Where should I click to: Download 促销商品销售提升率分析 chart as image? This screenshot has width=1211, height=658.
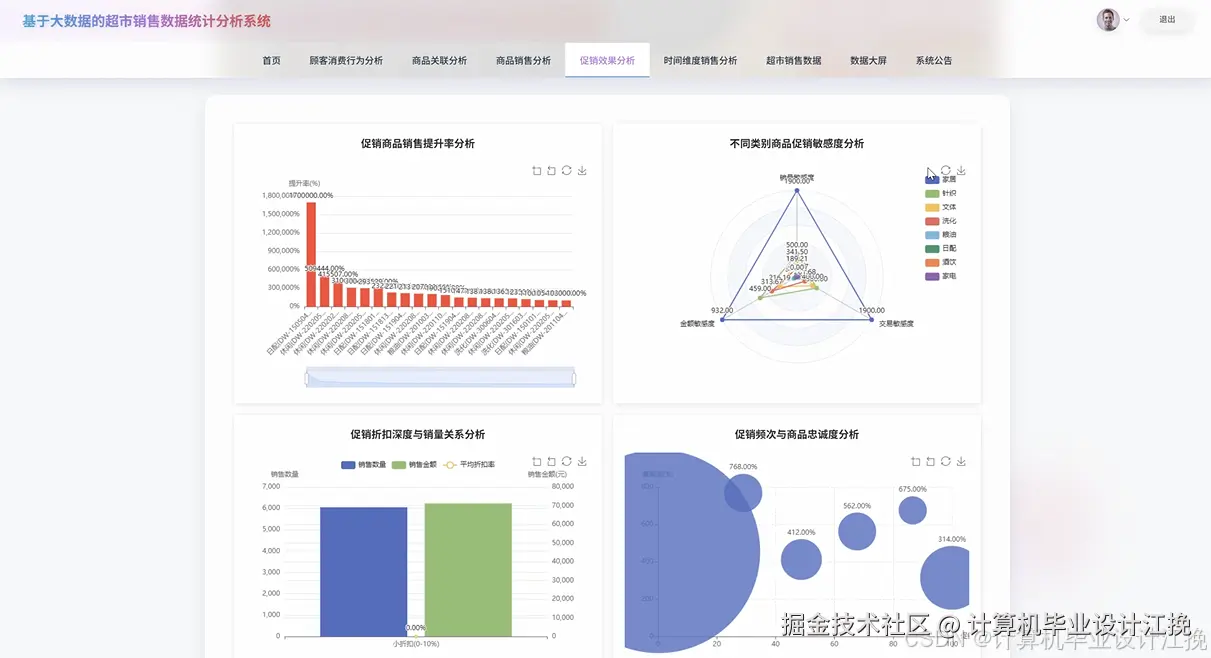point(582,170)
